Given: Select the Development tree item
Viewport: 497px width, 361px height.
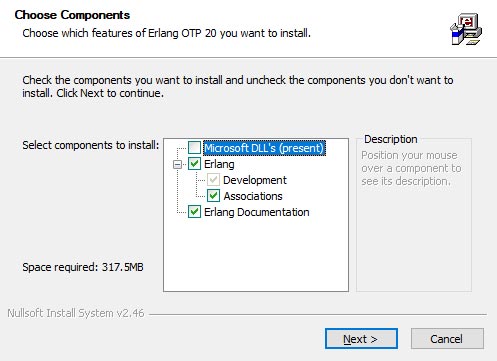Looking at the screenshot, I should 255,180.
